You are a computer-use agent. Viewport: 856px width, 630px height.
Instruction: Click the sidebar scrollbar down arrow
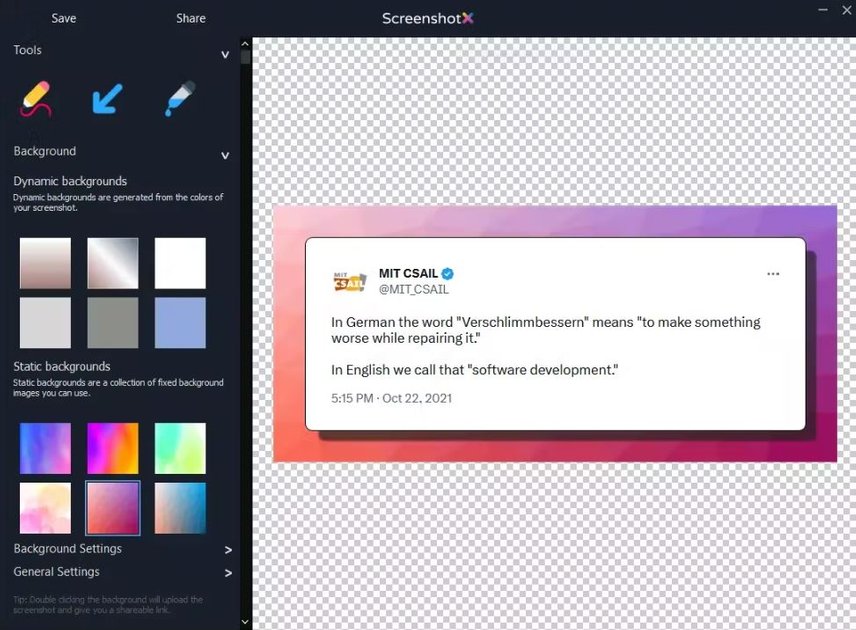[244, 621]
